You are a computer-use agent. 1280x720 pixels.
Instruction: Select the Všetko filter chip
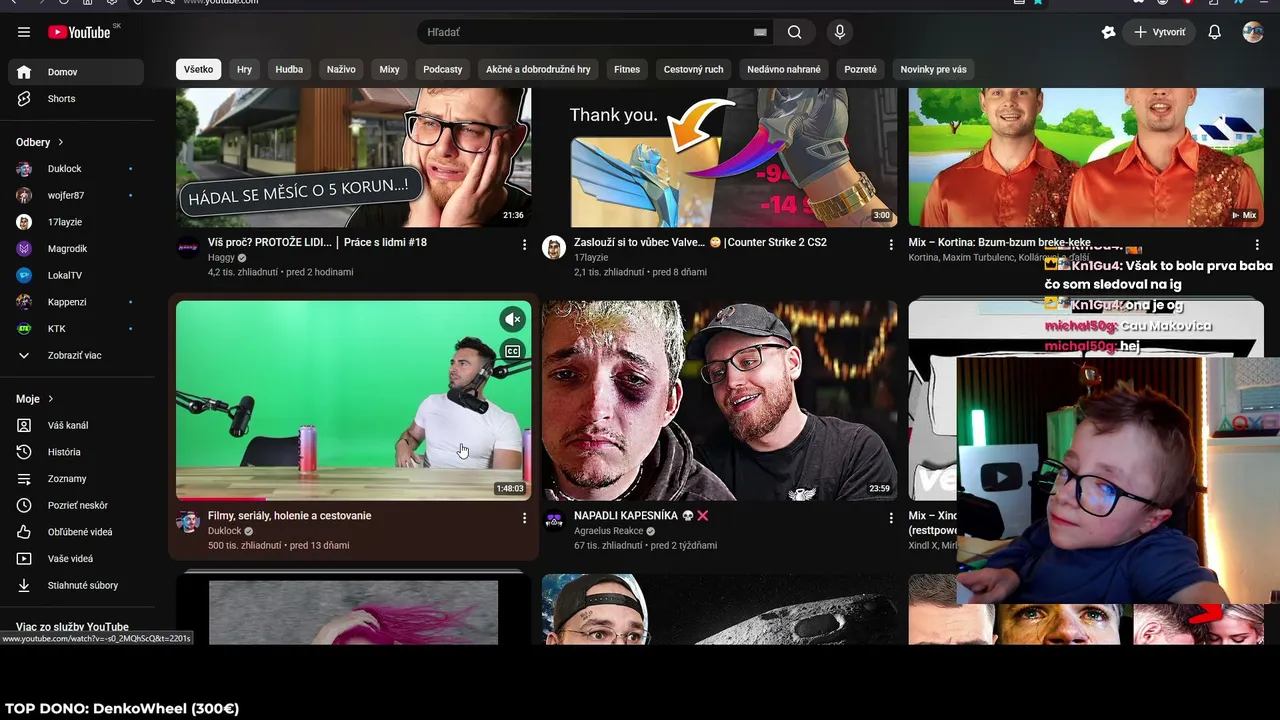198,69
